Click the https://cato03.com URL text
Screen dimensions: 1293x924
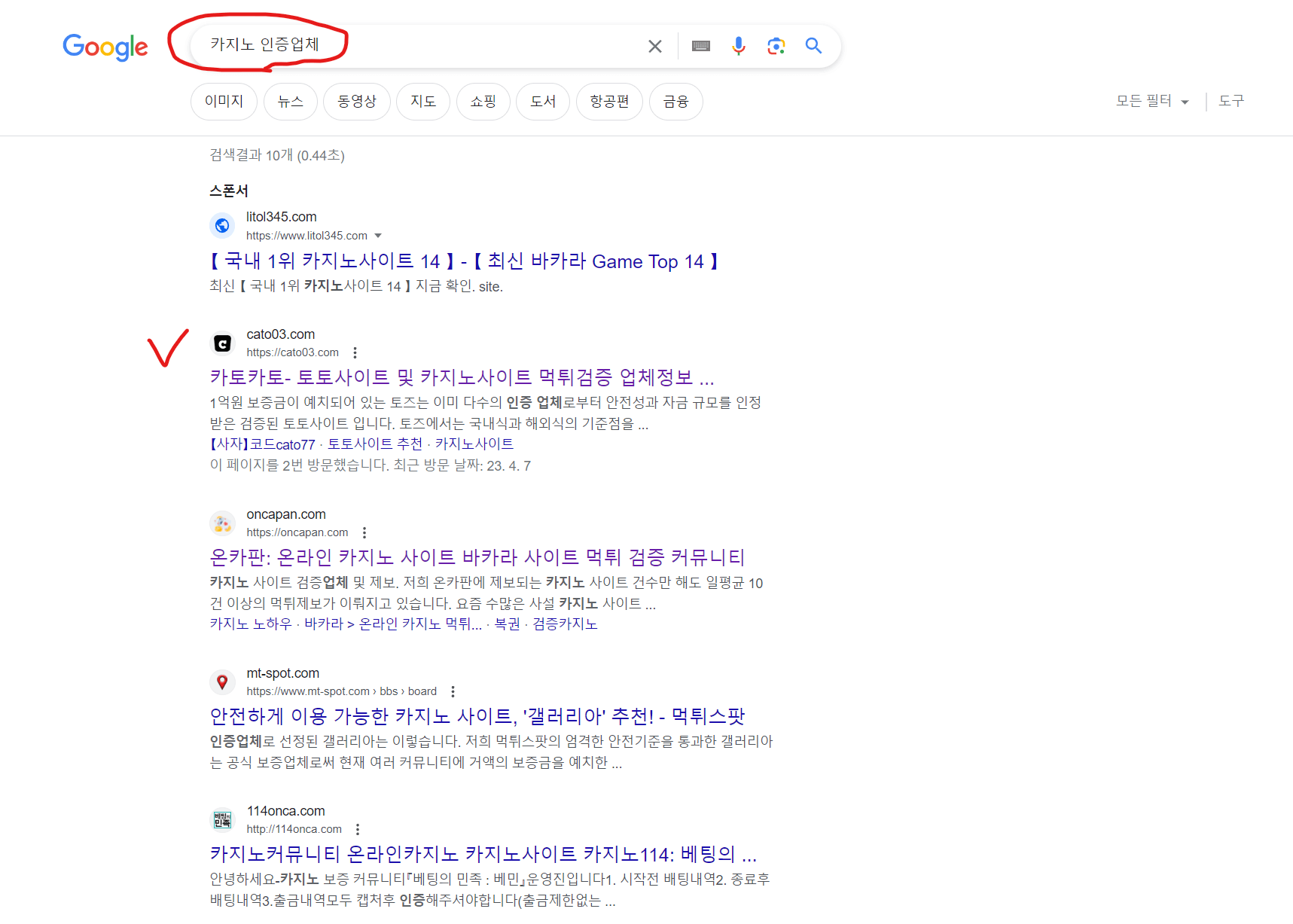coord(293,352)
